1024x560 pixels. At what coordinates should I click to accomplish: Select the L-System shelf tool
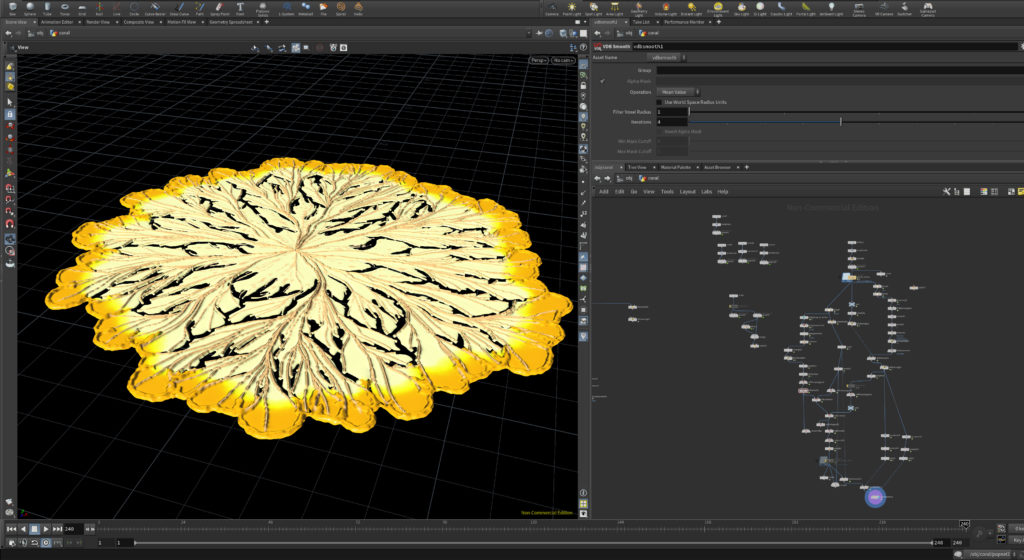pos(286,8)
